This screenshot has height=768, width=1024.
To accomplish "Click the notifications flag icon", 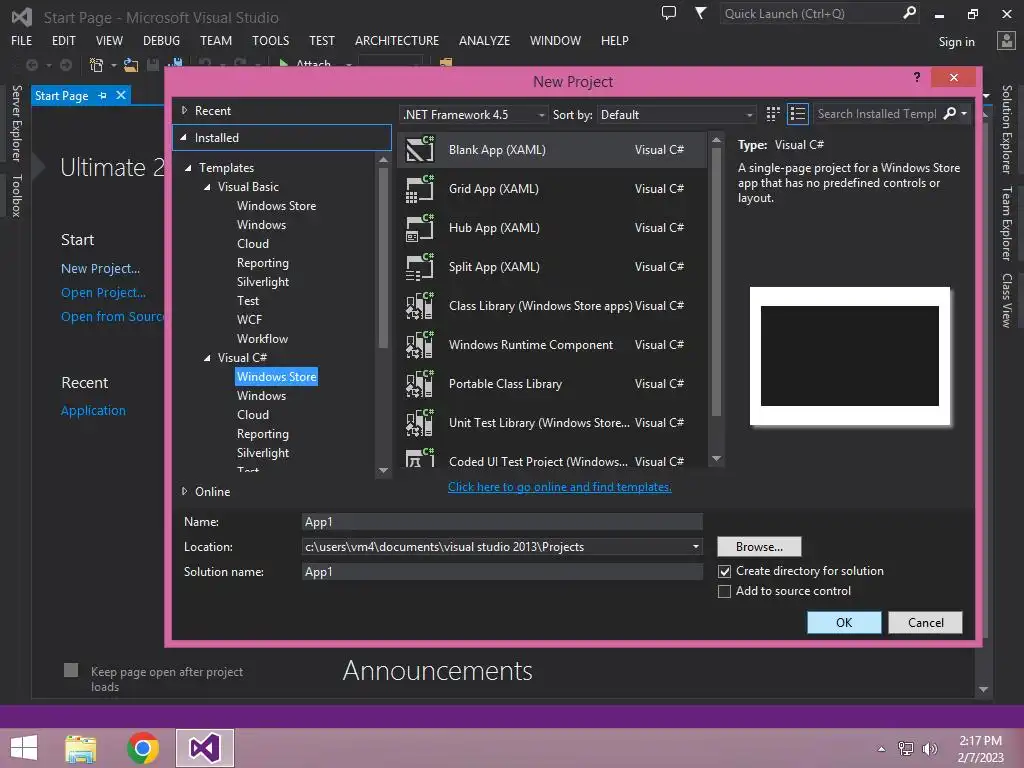I will pos(700,13).
